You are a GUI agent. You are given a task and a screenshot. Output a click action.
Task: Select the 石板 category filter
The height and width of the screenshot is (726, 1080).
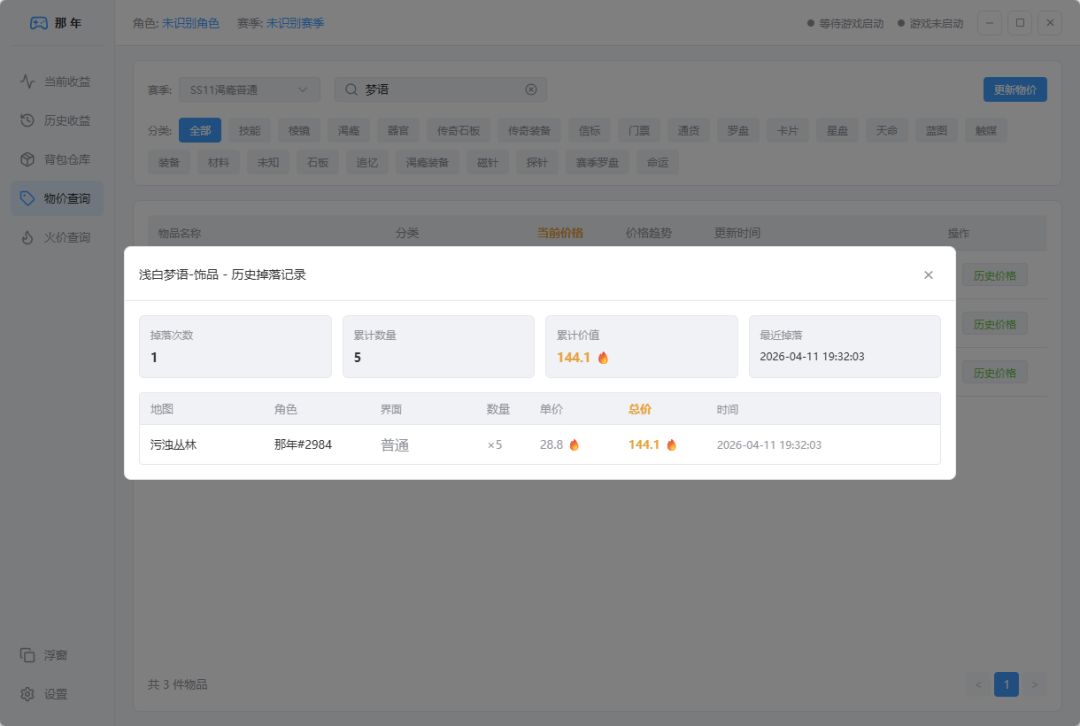pos(318,163)
